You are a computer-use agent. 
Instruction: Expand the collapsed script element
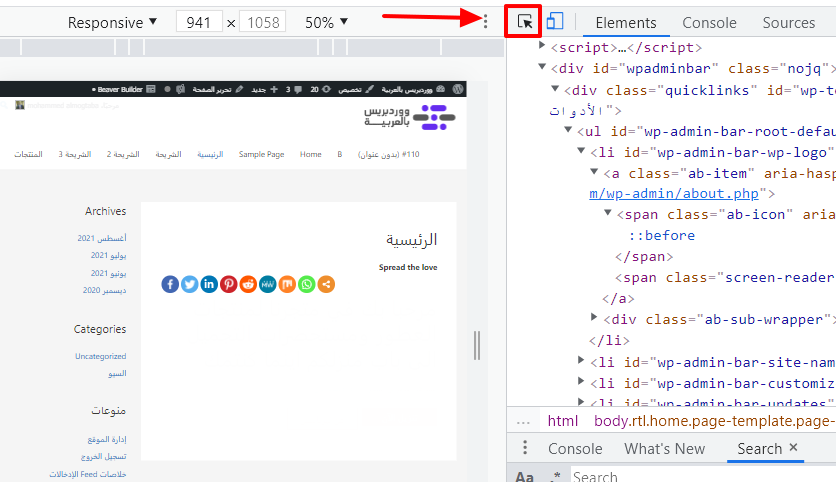tap(542, 45)
